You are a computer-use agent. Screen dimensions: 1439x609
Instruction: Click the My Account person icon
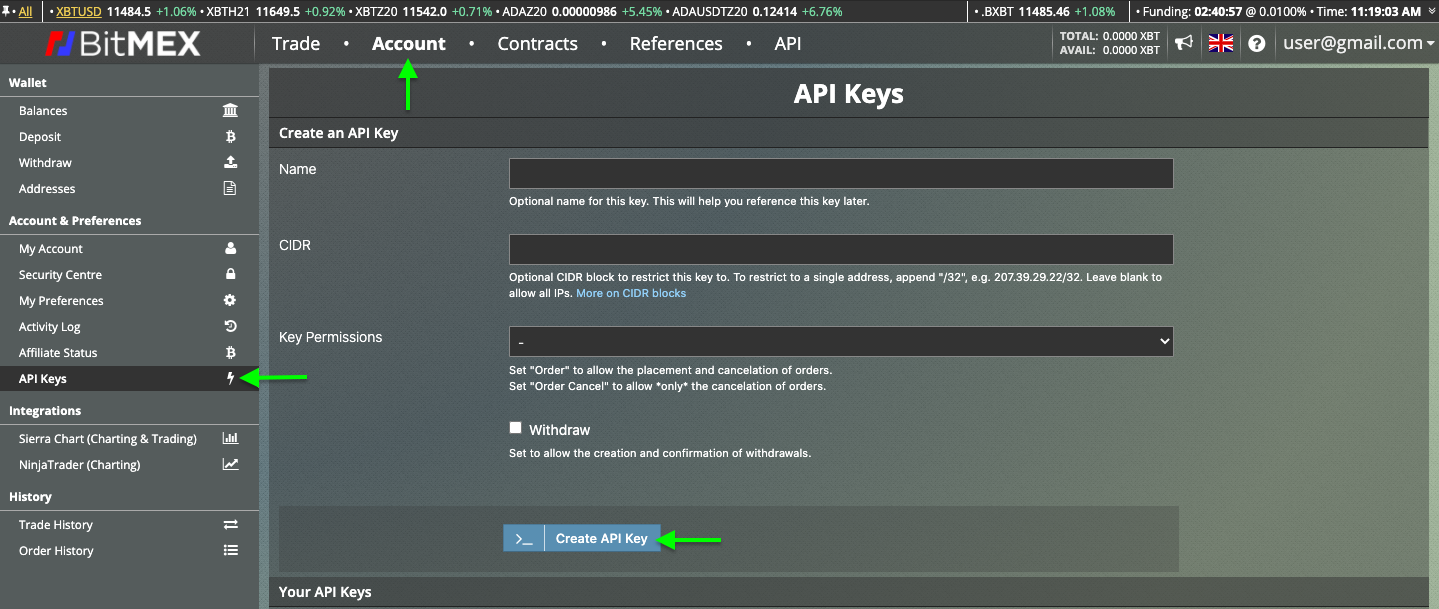(x=230, y=249)
